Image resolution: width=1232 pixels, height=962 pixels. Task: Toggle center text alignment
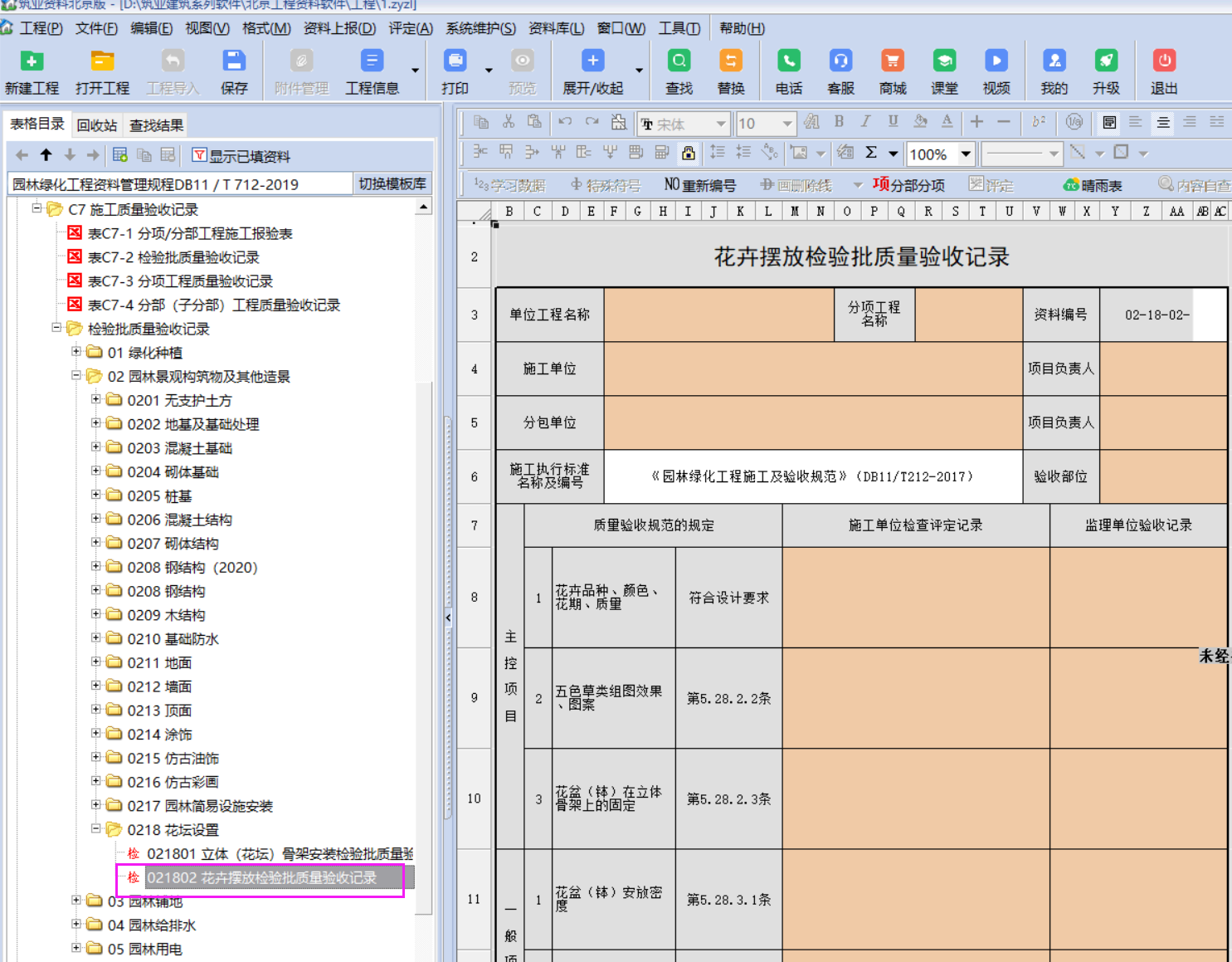click(x=1163, y=122)
